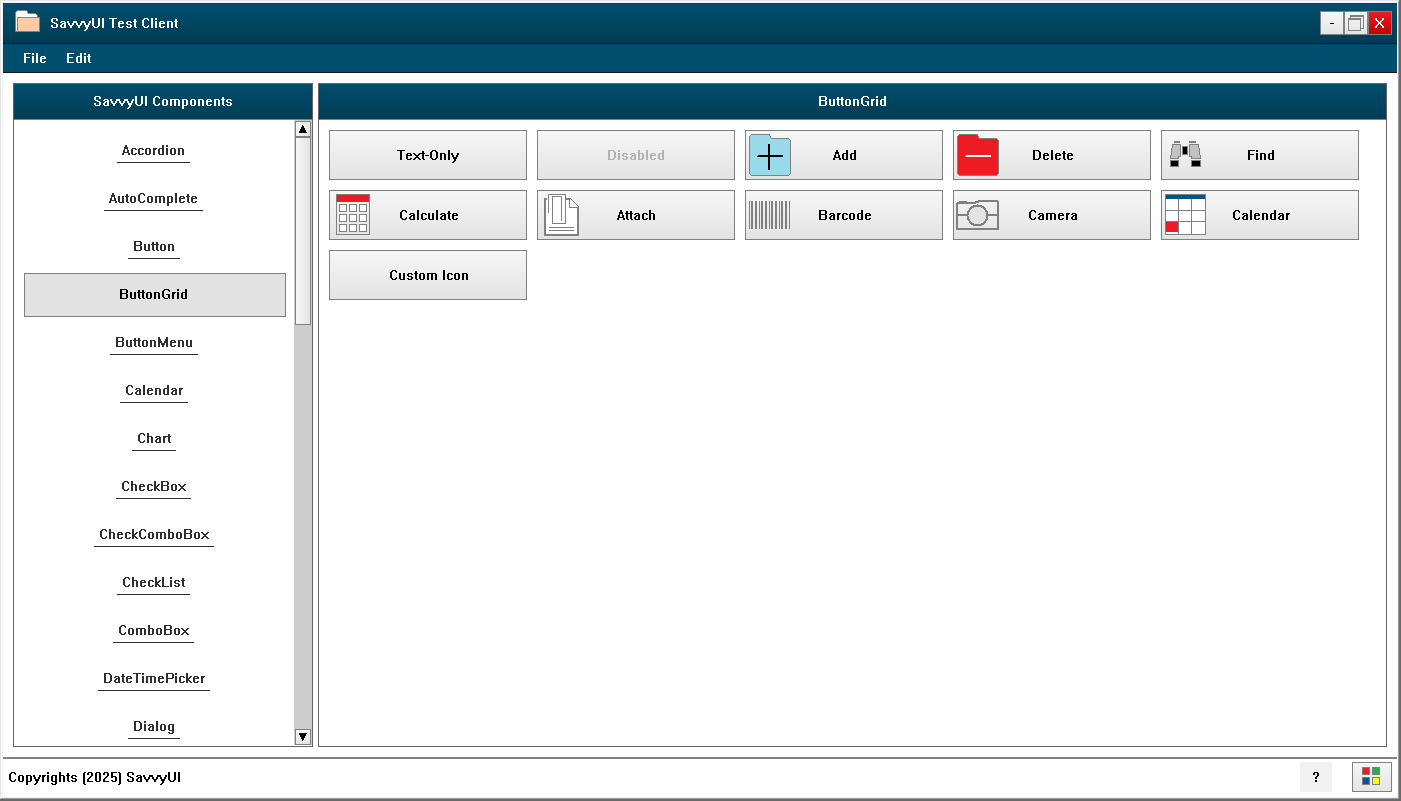Viewport: 1401px width, 801px height.
Task: Click the Calculate button with calculator icon
Action: 427,215
